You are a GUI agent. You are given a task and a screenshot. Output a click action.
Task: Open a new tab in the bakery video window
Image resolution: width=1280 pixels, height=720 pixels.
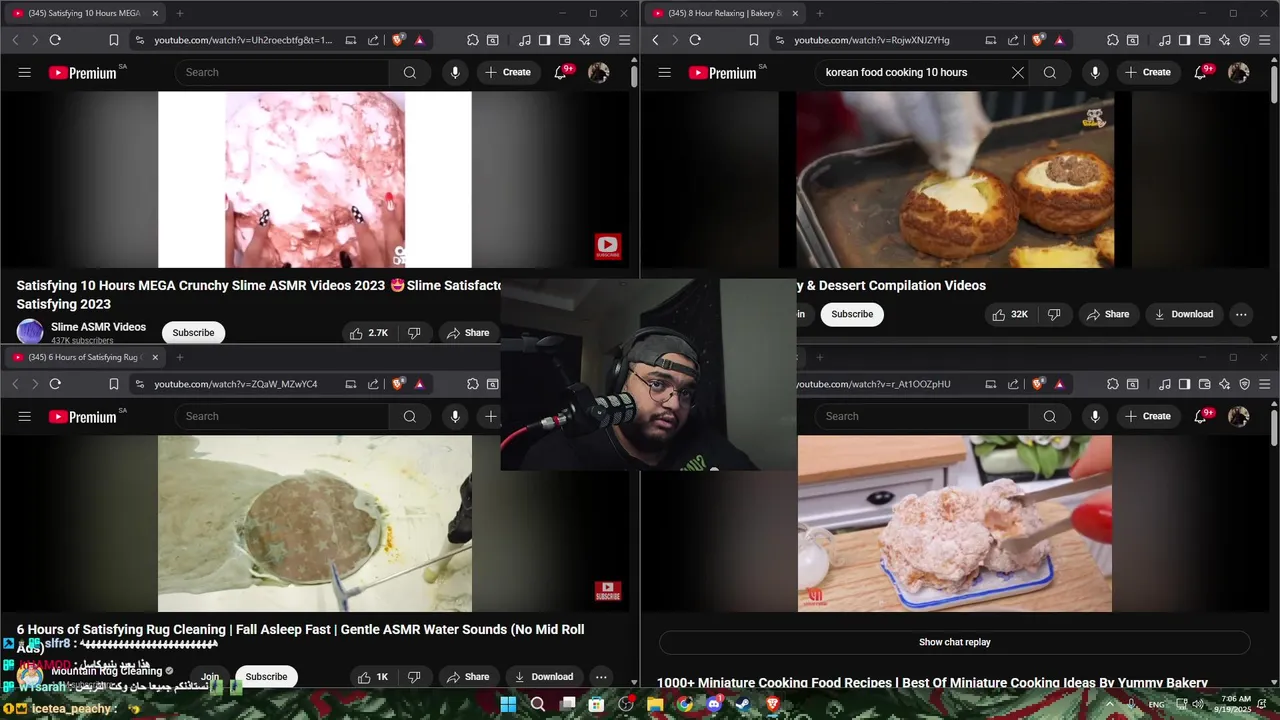click(820, 13)
